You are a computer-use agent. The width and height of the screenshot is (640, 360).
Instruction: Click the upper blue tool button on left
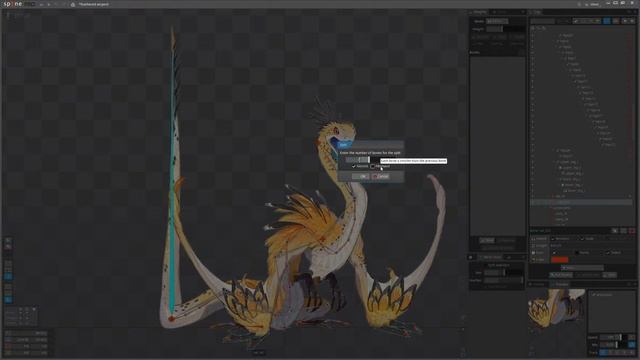coord(8,276)
